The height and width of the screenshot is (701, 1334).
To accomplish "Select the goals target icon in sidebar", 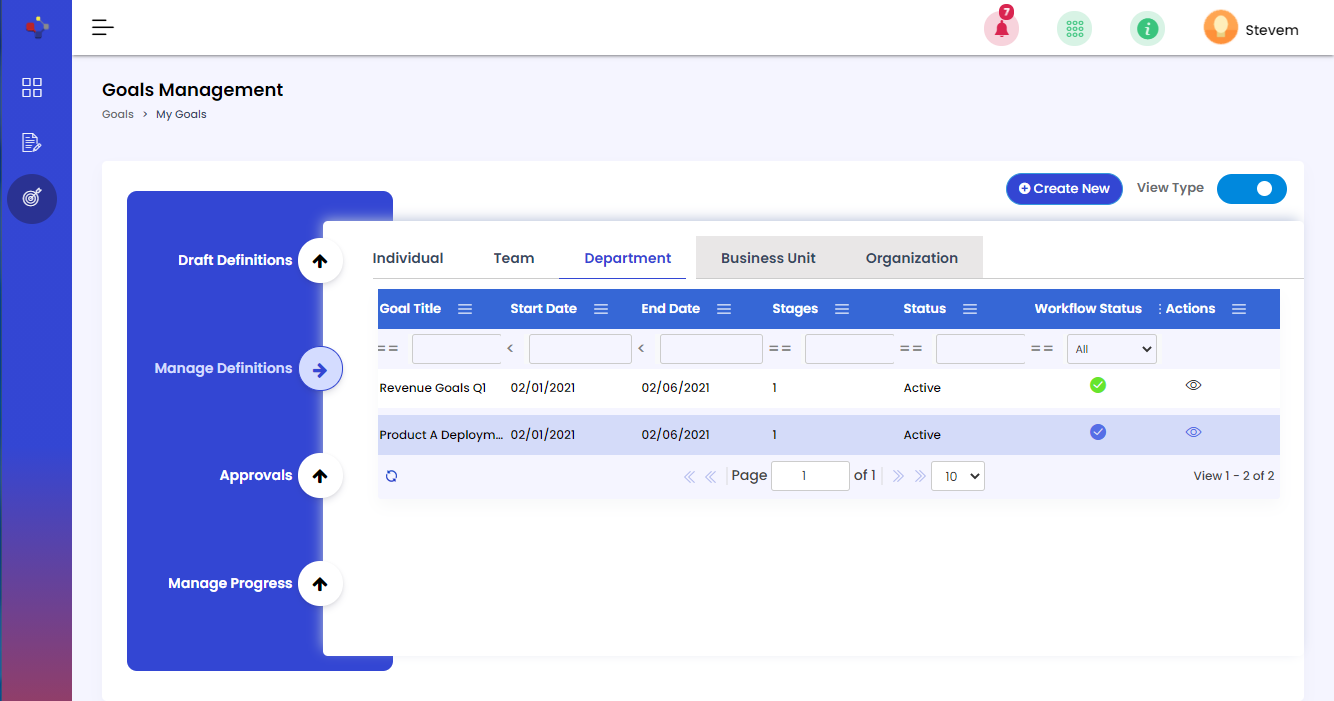I will click(32, 198).
